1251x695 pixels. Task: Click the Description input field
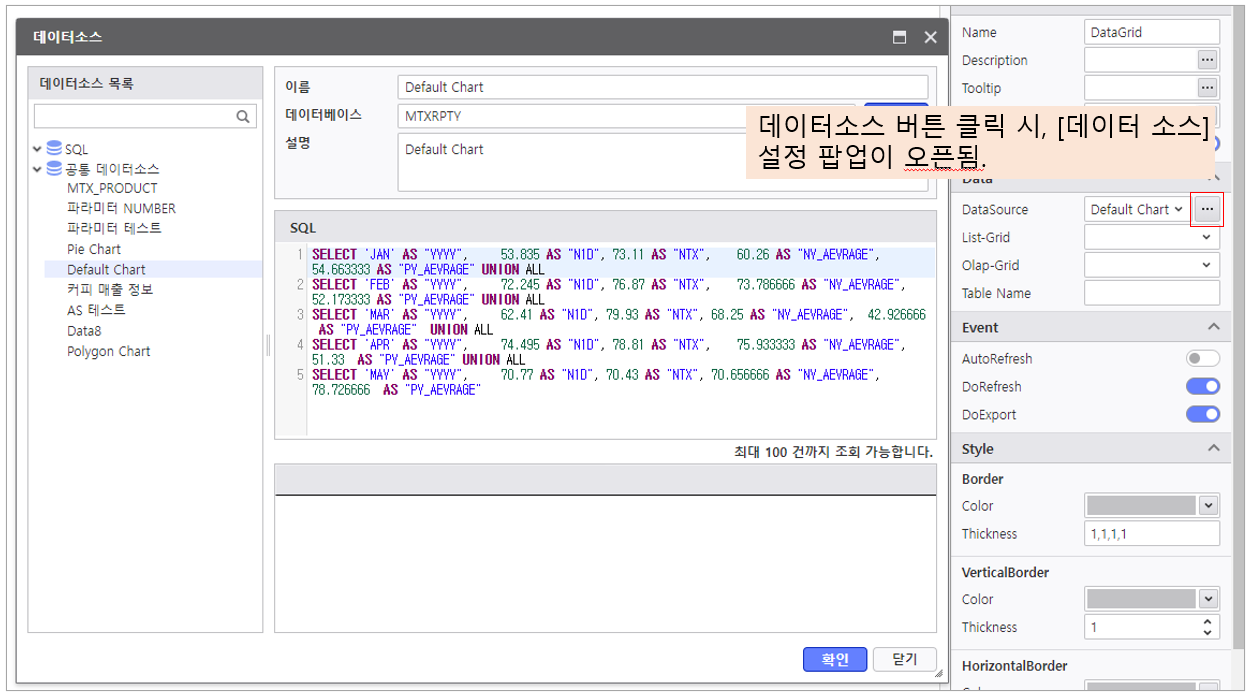coord(1140,60)
